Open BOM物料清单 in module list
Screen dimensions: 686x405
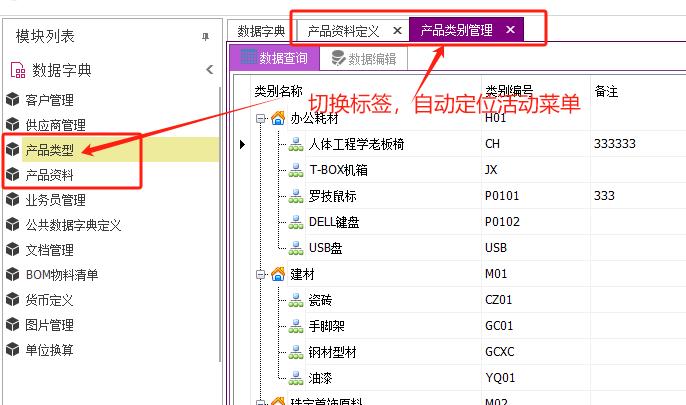pyautogui.click(x=62, y=275)
